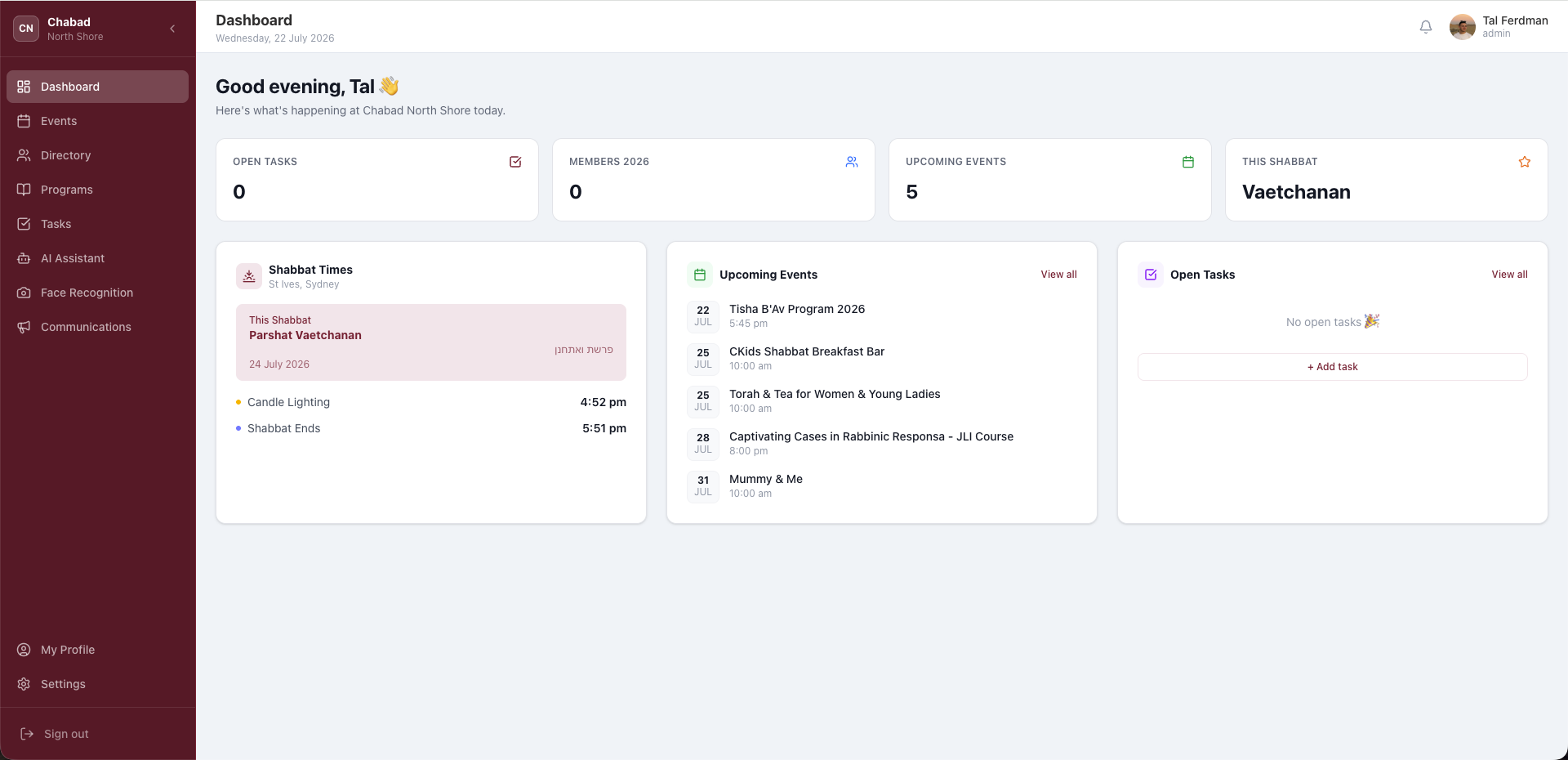This screenshot has height=760, width=1568.
Task: Click the 31 JUL date badge
Action: coord(703,486)
